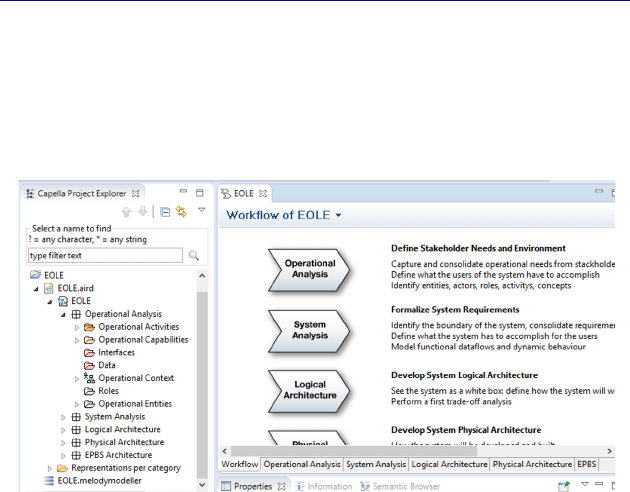The height and width of the screenshot is (492, 630).
Task: Click the move down arrow in Project Explorer toolbar
Action: pos(143,211)
